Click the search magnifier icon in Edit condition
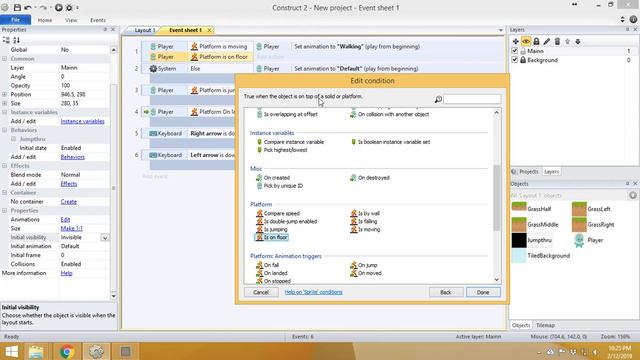This screenshot has height=360, width=640. click(438, 99)
